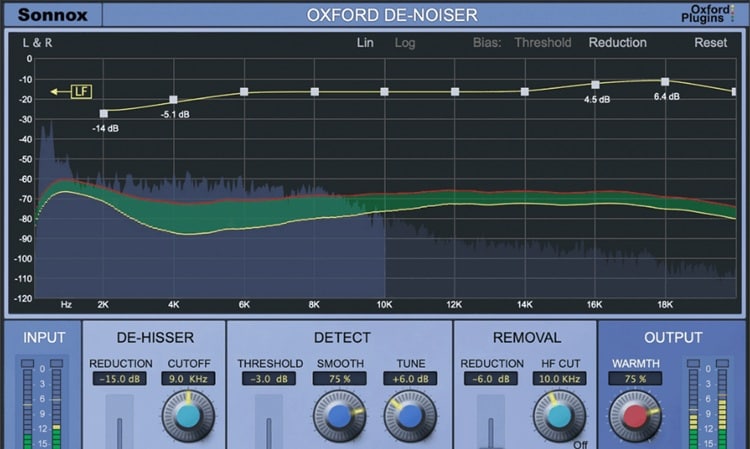750x449 pixels.
Task: Click the 10K frequency axis label
Action: (384, 305)
